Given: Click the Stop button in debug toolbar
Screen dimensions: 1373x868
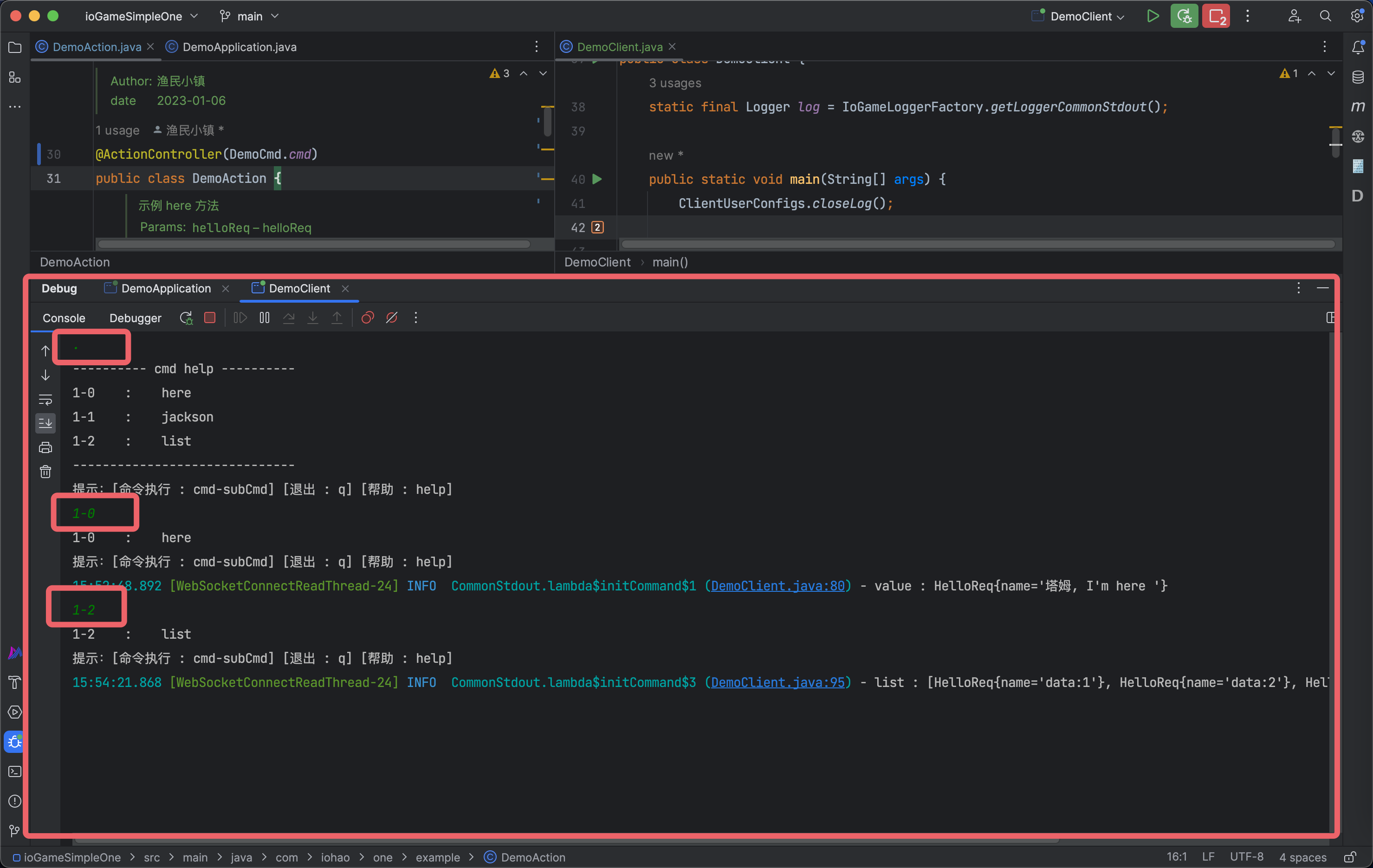Looking at the screenshot, I should [210, 317].
